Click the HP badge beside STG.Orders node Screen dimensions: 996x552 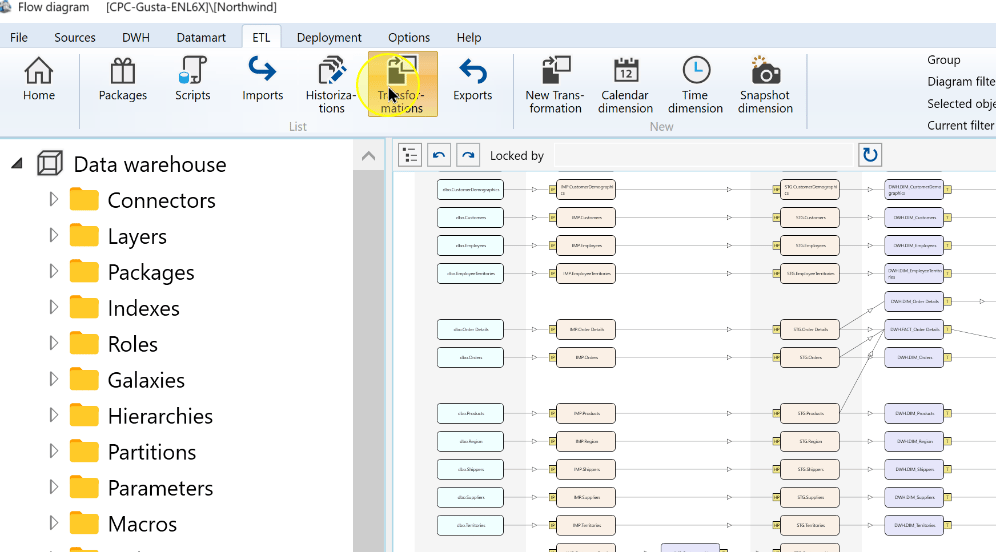coord(776,358)
